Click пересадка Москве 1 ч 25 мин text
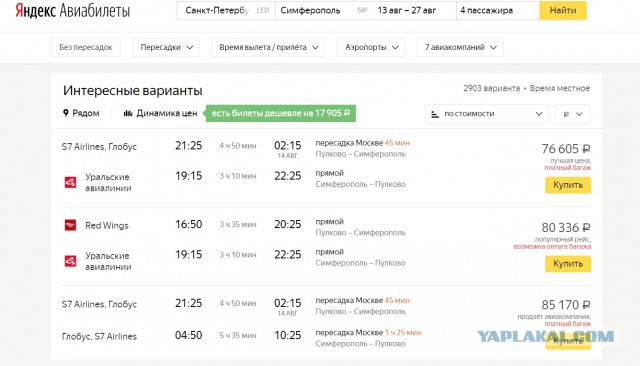 coord(368,333)
